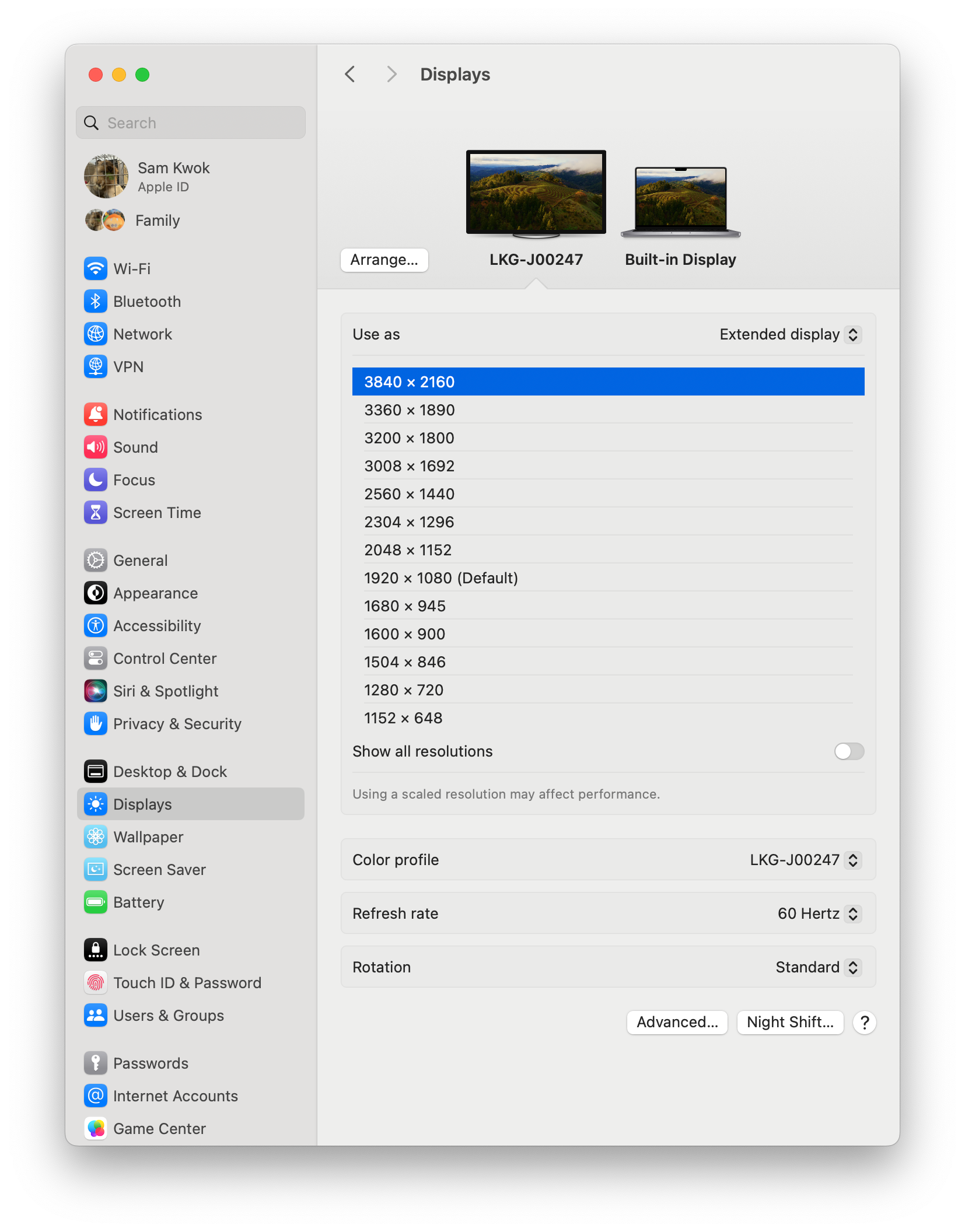Image resolution: width=965 pixels, height=1232 pixels.
Task: Open Touch ID & Password fingerprint icon
Action: pos(96,983)
